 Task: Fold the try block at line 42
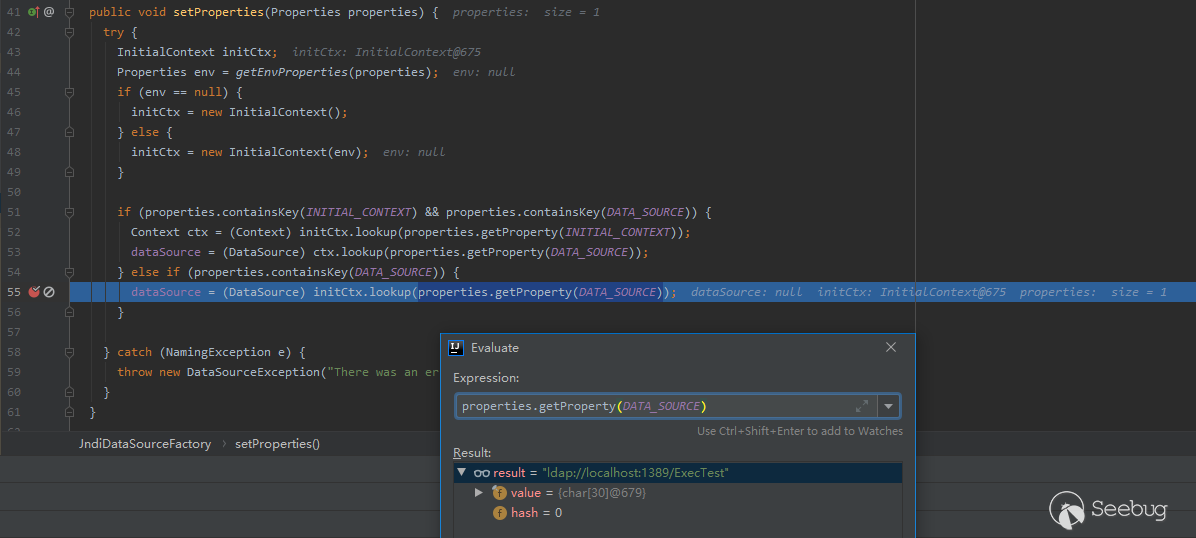[69, 32]
